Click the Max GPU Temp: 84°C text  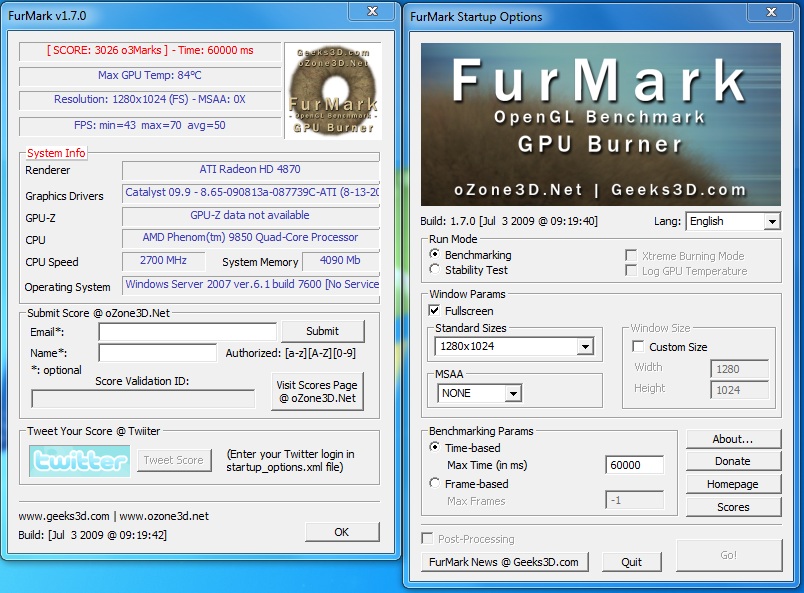(150, 75)
